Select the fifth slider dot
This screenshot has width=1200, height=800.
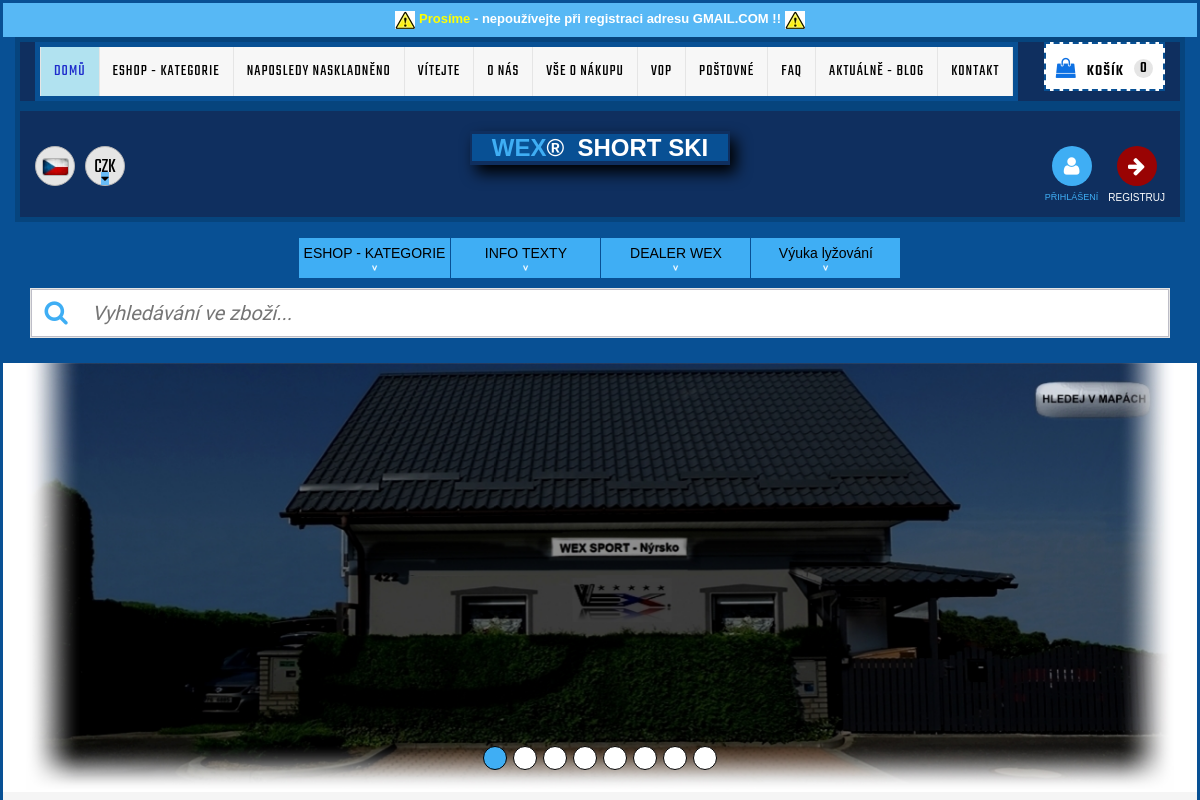615,758
